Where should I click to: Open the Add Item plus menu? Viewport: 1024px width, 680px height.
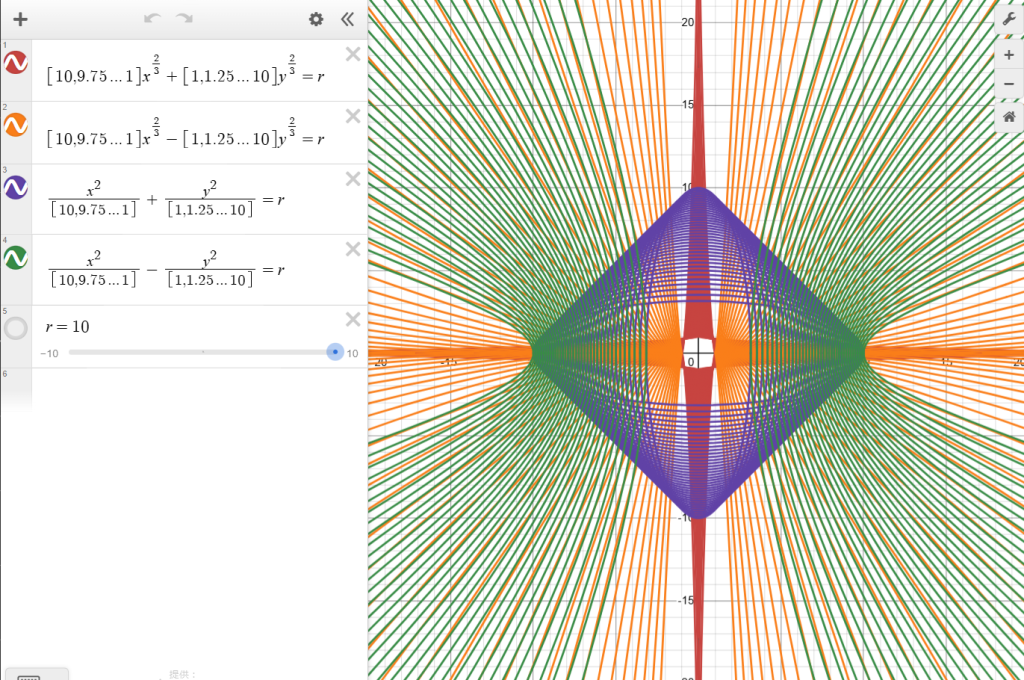click(x=20, y=19)
